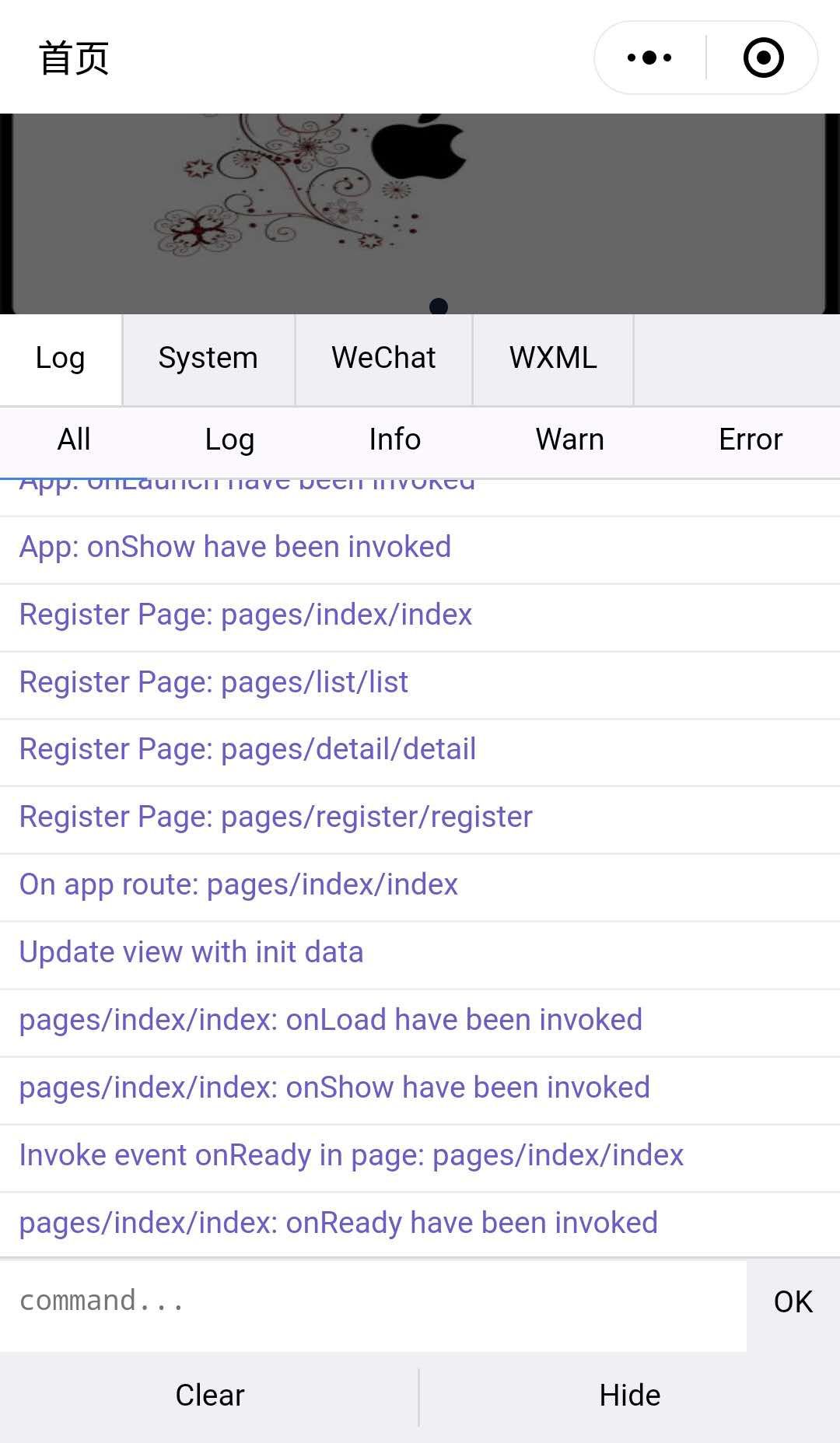Image resolution: width=840 pixels, height=1443 pixels.
Task: Open the three-dots more menu
Action: [649, 58]
